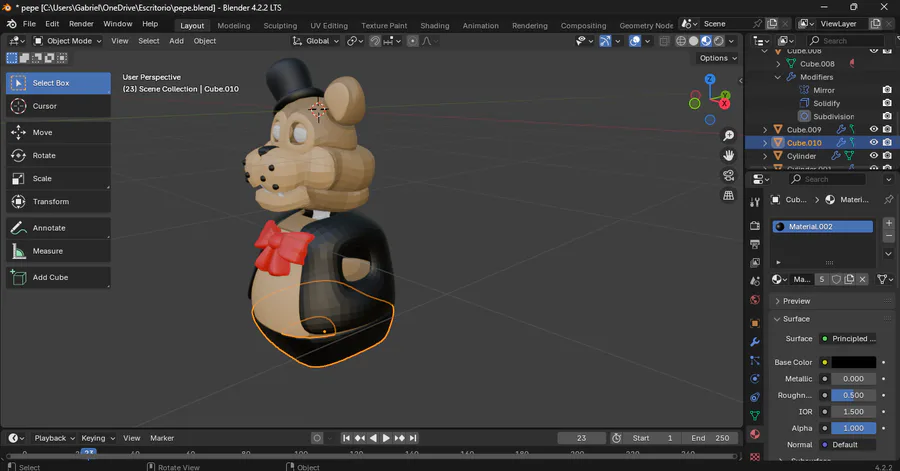Image resolution: width=900 pixels, height=471 pixels.
Task: Open the File menu
Action: click(x=29, y=24)
